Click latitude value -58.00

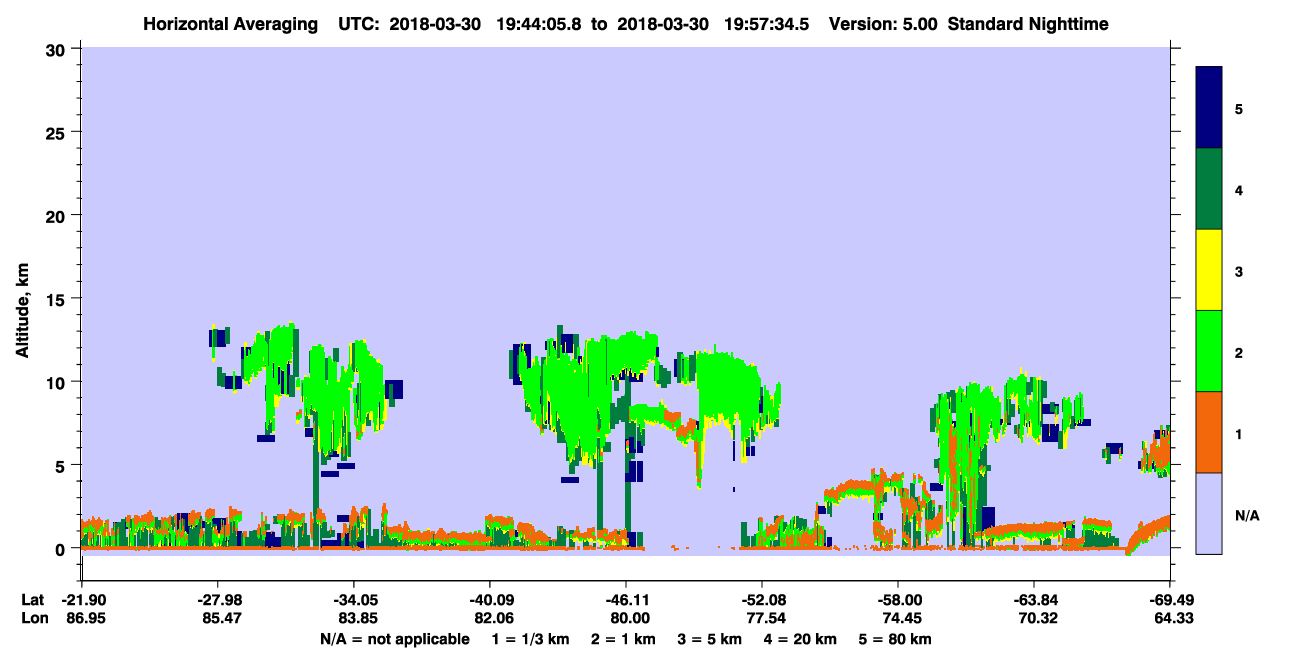[897, 600]
